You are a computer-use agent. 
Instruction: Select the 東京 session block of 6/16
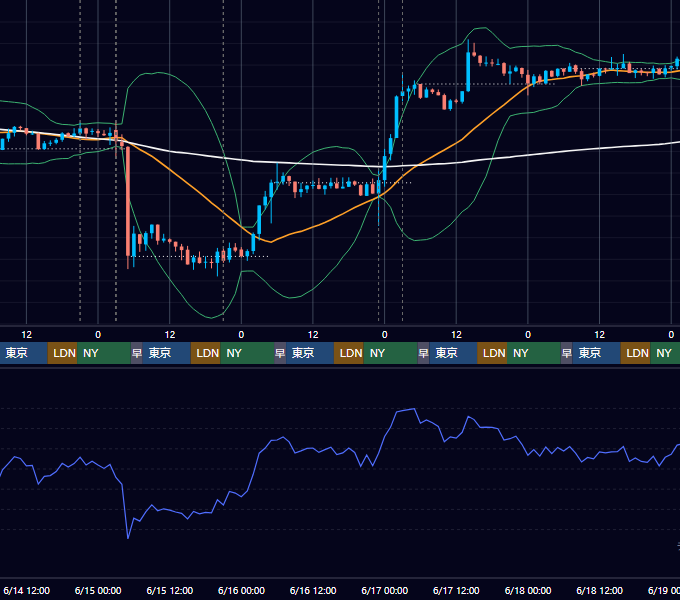310,353
